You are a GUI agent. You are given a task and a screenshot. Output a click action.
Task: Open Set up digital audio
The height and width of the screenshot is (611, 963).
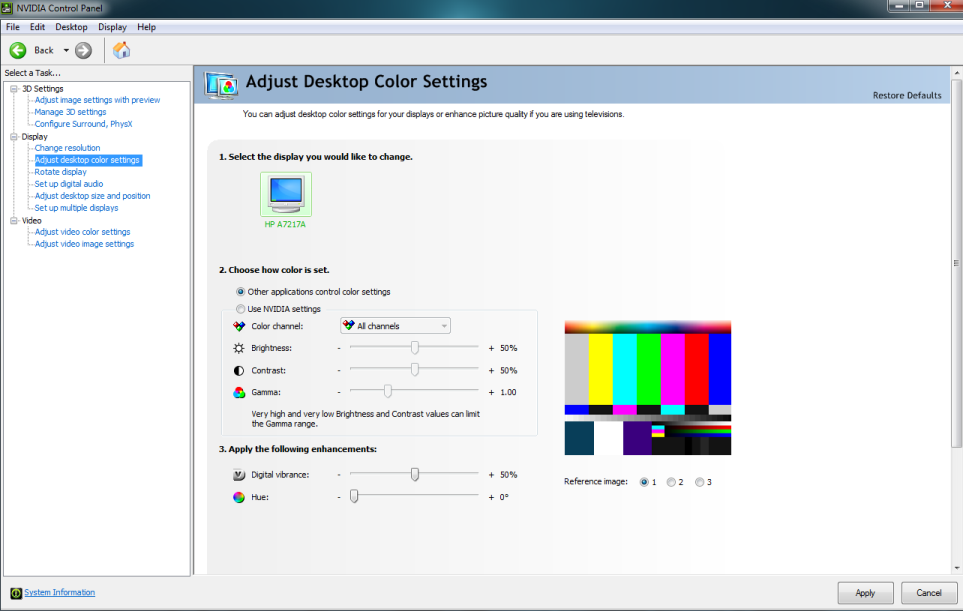coord(69,184)
